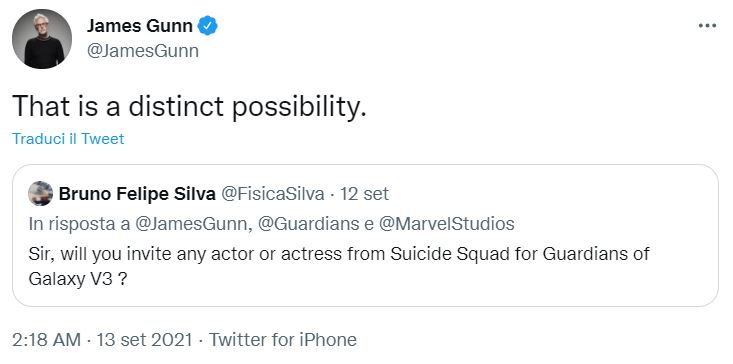Open the quoted tweet's 12 set date

coord(365,194)
